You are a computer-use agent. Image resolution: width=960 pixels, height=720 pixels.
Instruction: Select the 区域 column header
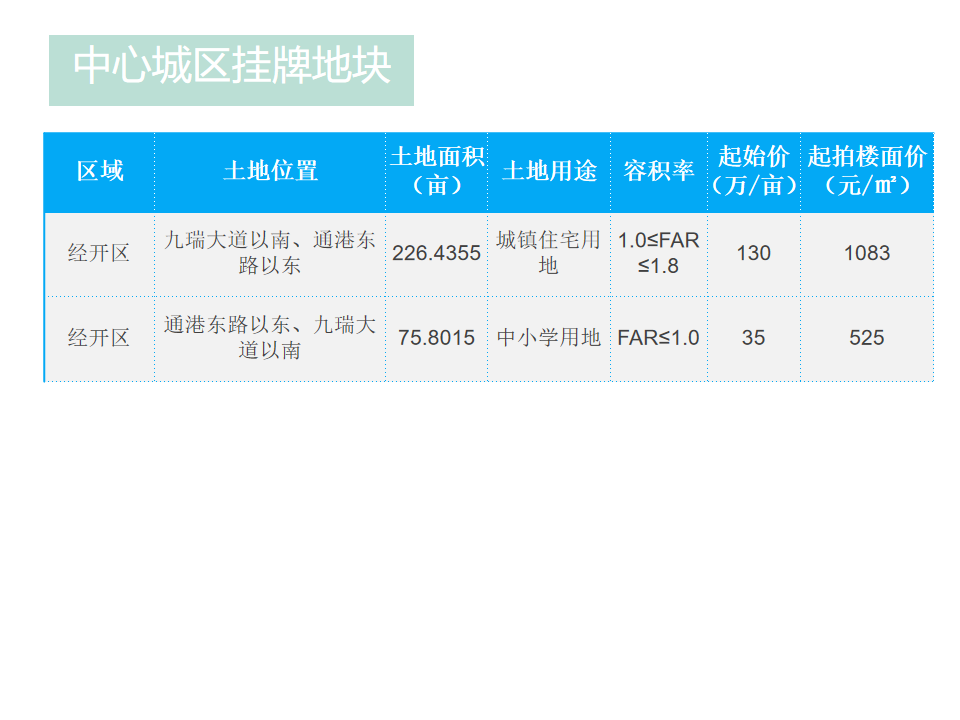100,171
